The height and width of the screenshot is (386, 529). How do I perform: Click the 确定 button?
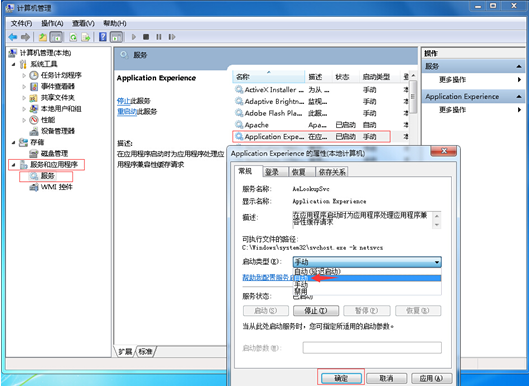pos(341,378)
